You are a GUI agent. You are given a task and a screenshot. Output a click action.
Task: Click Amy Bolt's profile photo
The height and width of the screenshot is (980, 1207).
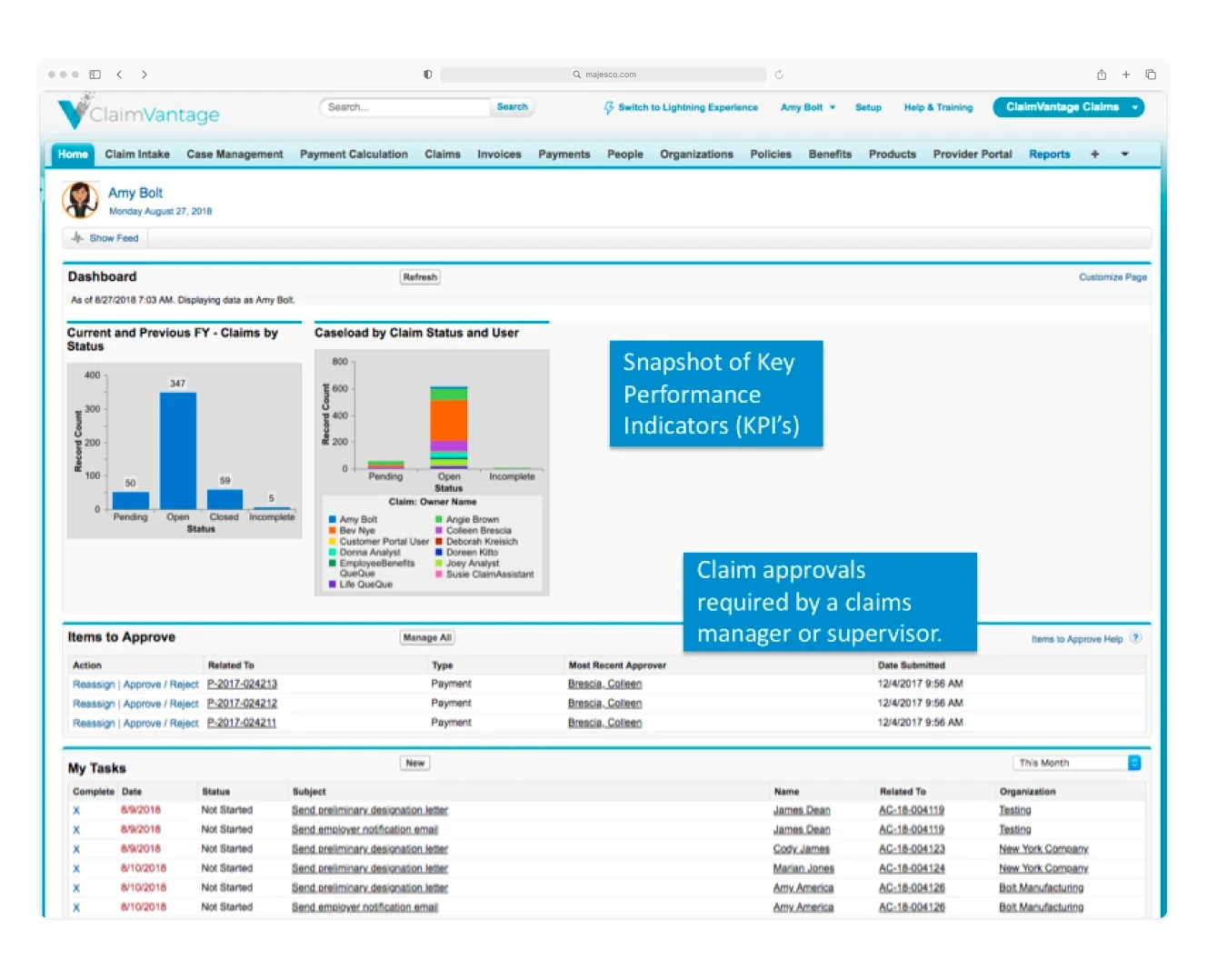click(80, 200)
